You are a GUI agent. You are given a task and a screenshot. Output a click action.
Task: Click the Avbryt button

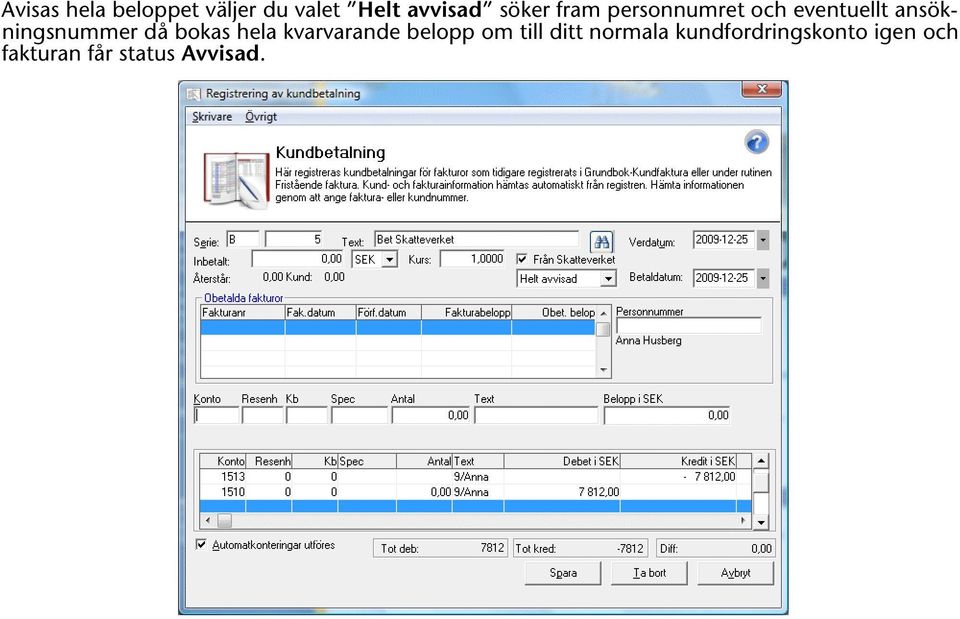tap(735, 573)
